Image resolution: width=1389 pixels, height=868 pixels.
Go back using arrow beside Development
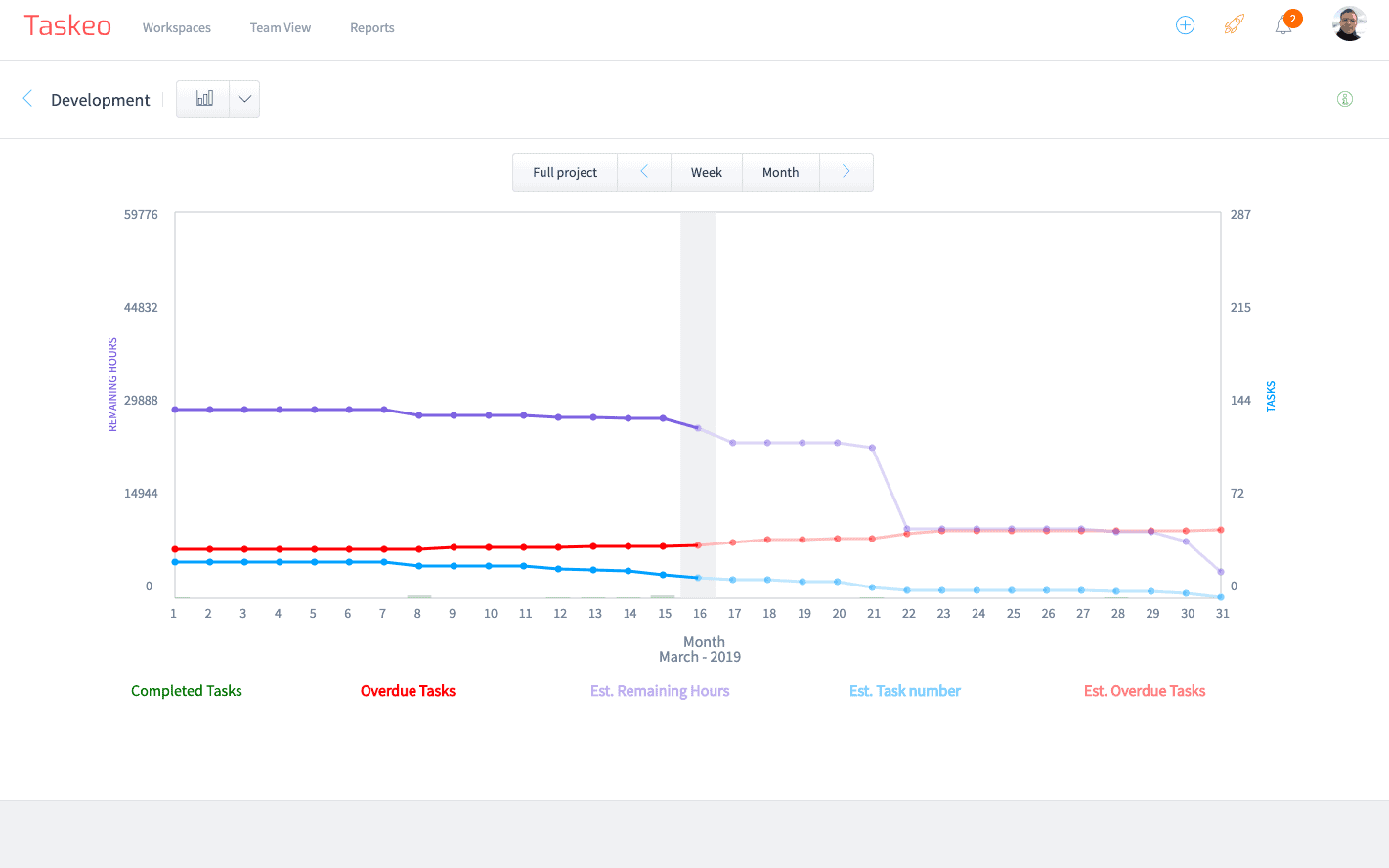[x=27, y=99]
